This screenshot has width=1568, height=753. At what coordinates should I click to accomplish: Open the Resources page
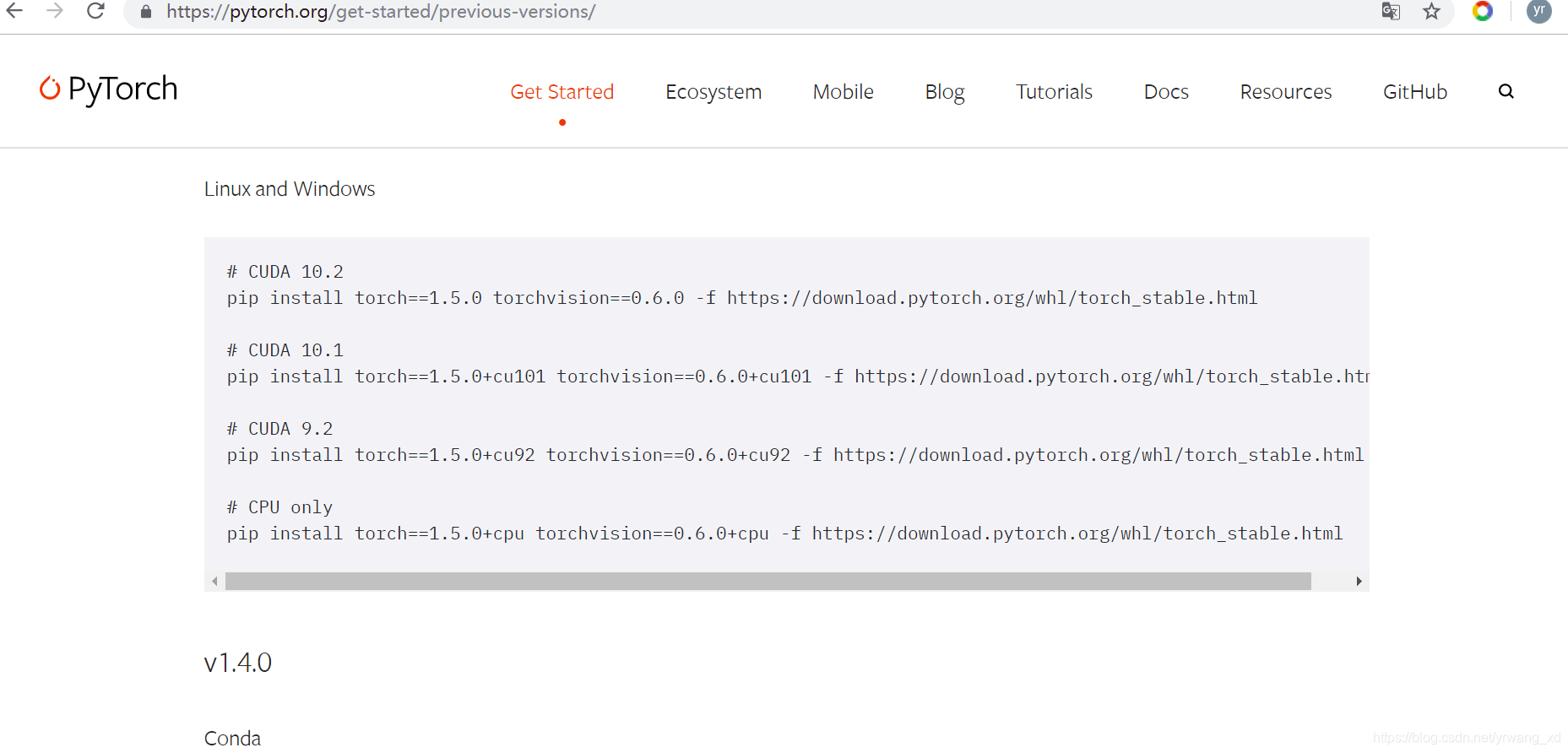1286,91
